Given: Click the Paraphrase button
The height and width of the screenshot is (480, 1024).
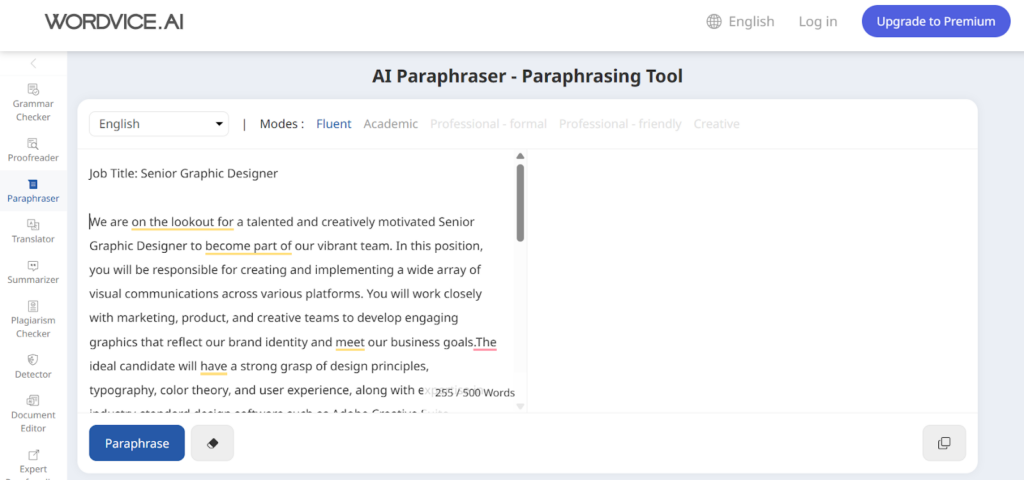Looking at the screenshot, I should (x=137, y=443).
